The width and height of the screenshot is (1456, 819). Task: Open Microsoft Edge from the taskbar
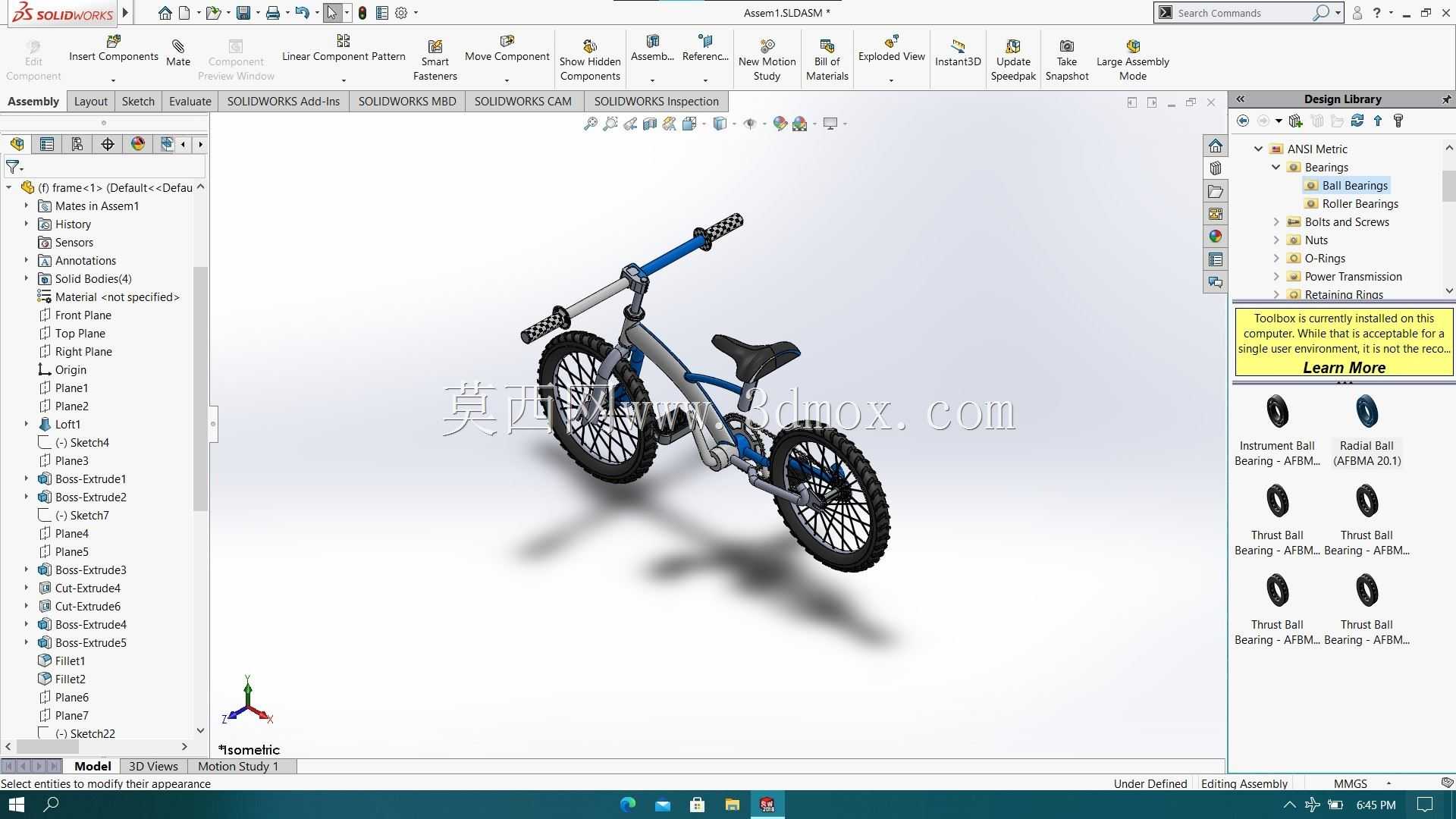[x=628, y=805]
